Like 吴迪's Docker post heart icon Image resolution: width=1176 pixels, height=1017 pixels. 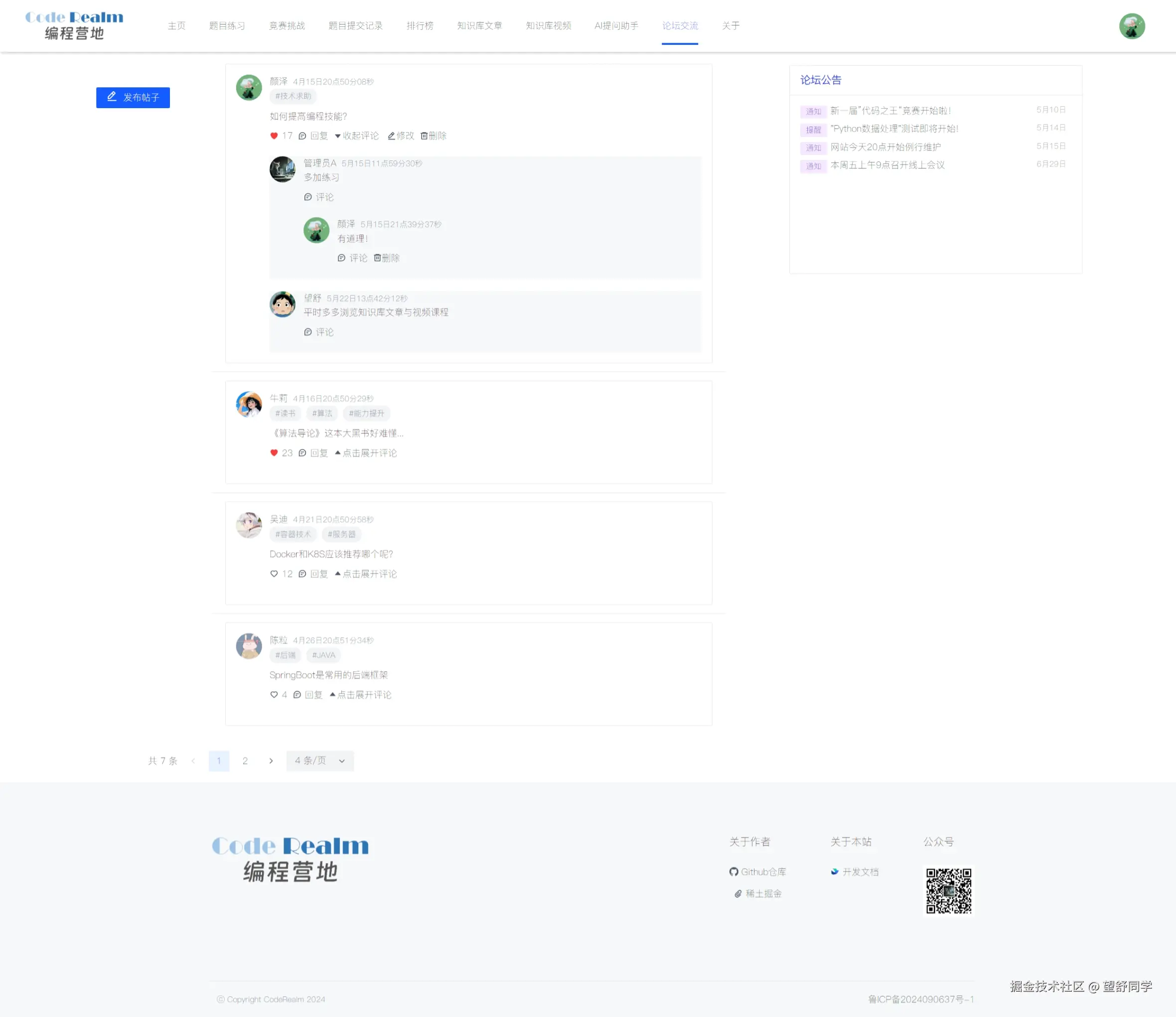(x=274, y=575)
